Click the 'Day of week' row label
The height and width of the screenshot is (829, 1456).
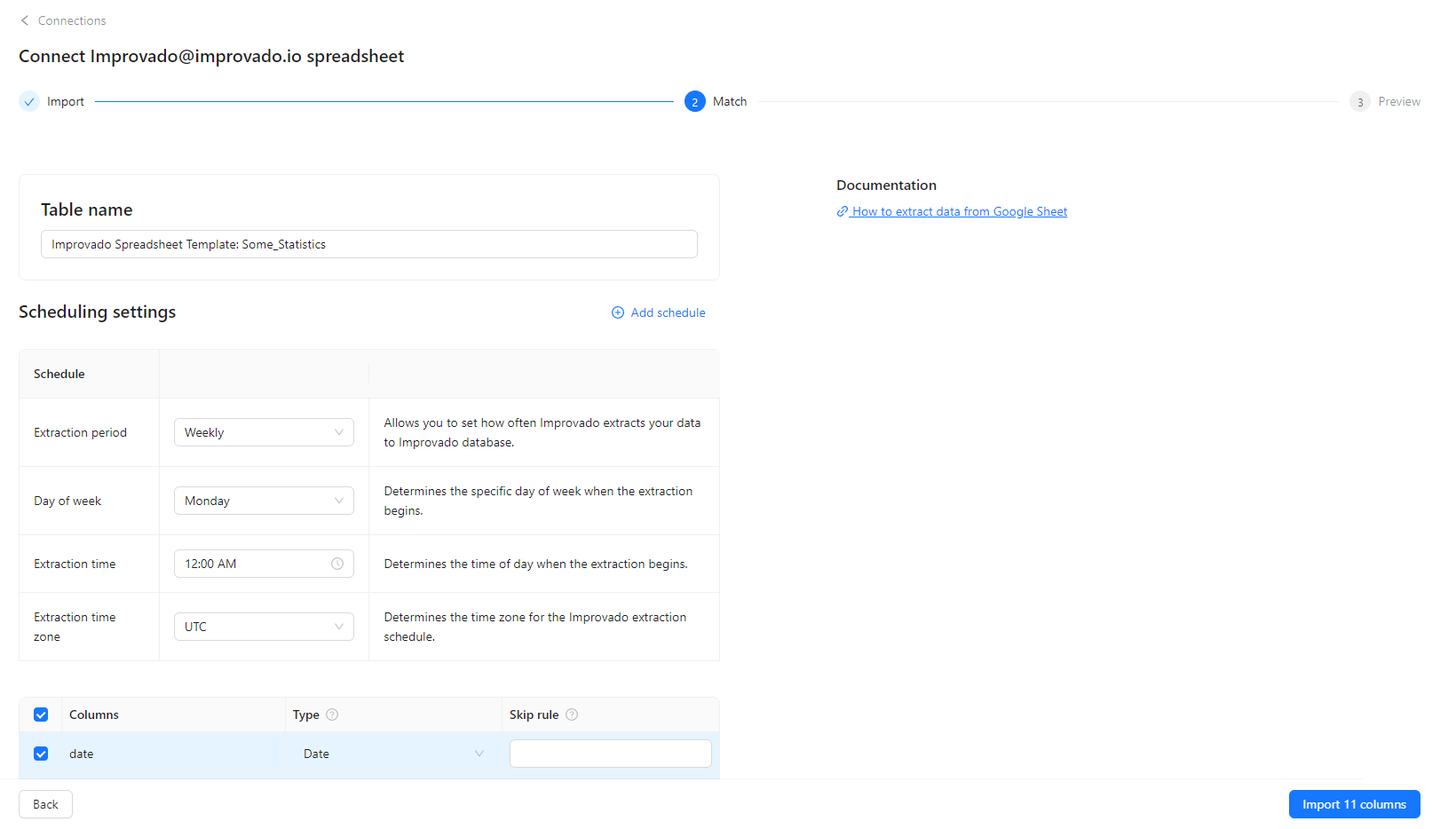pyautogui.click(x=67, y=501)
